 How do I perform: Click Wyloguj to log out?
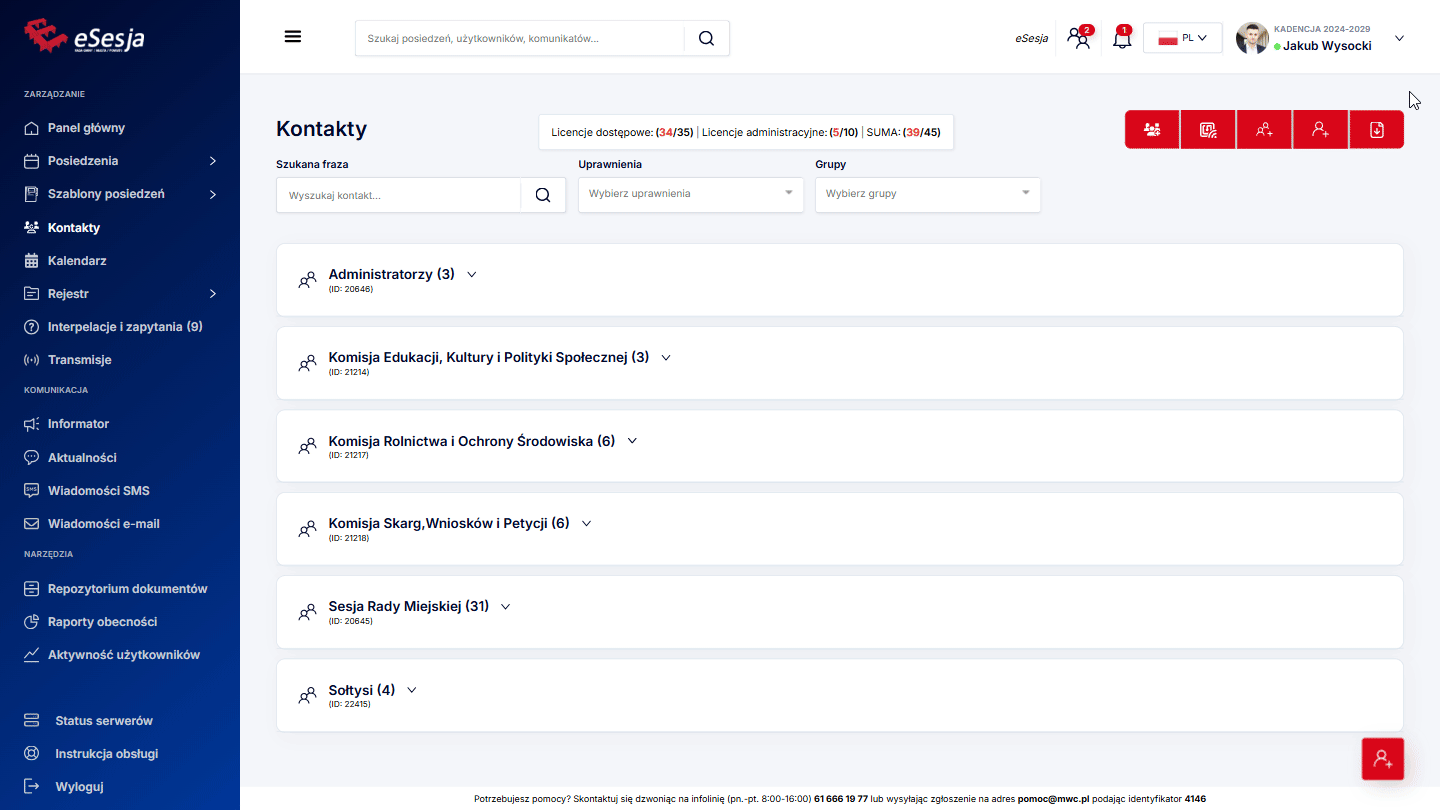coord(79,787)
